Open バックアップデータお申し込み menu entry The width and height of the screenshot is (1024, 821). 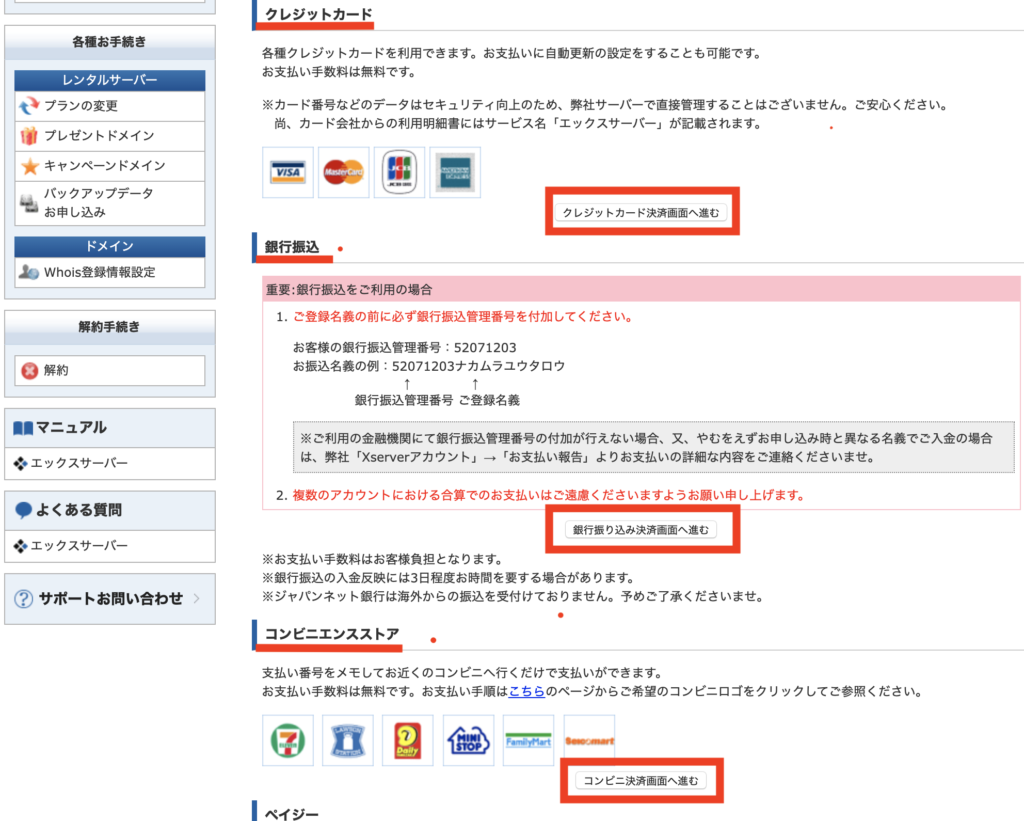pos(110,203)
